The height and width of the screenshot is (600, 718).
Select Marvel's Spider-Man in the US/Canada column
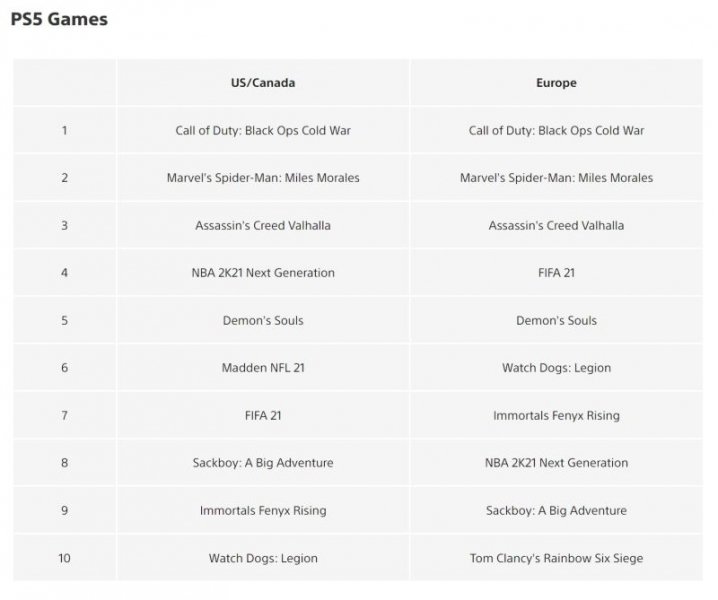(x=263, y=178)
